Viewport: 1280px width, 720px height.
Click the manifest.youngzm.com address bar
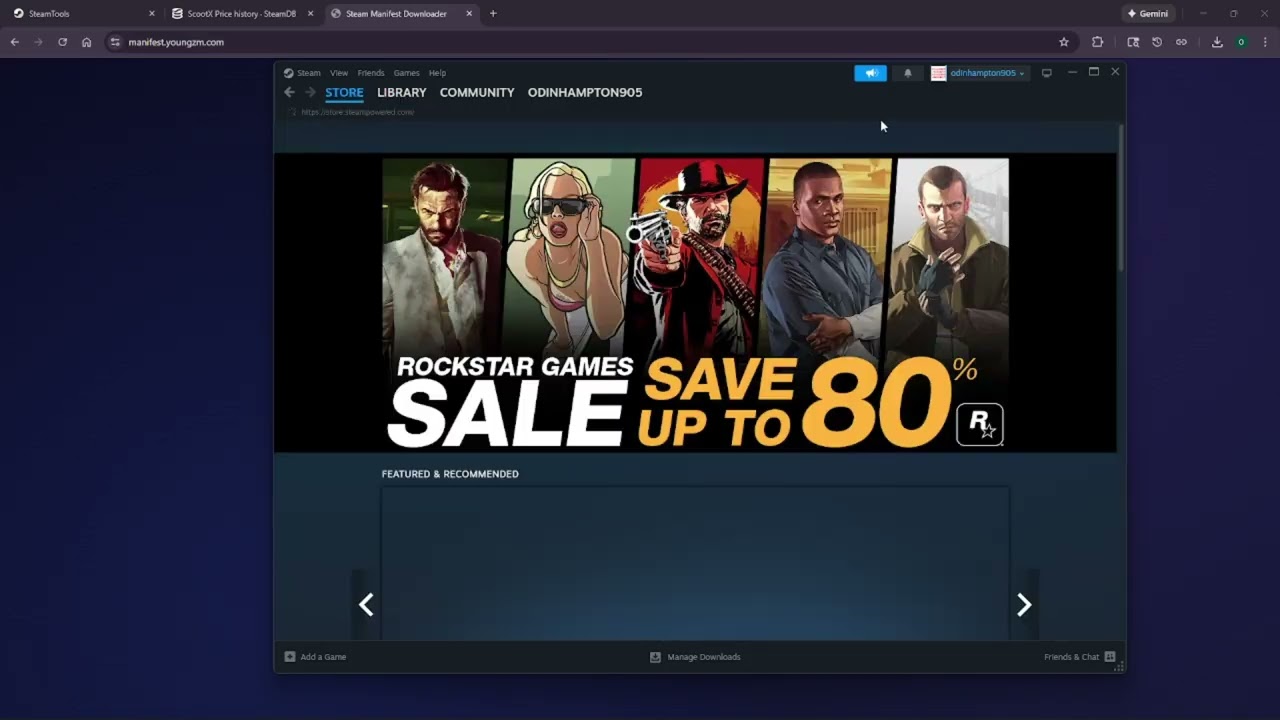click(590, 42)
